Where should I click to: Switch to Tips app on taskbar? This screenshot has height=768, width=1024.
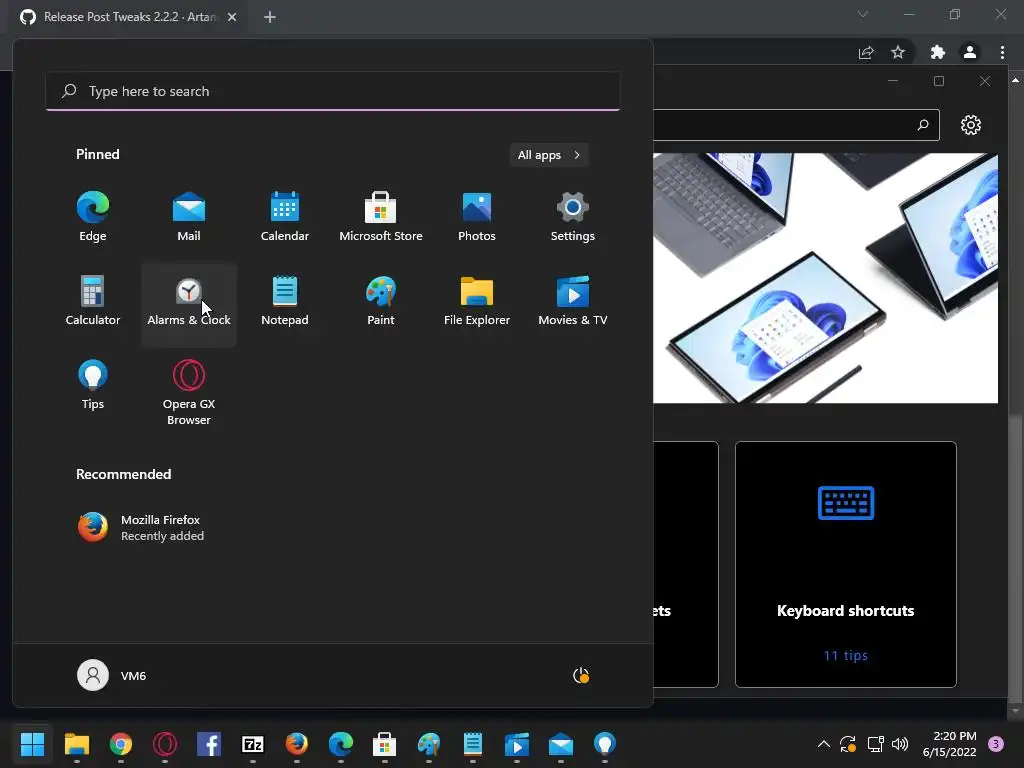tap(605, 744)
